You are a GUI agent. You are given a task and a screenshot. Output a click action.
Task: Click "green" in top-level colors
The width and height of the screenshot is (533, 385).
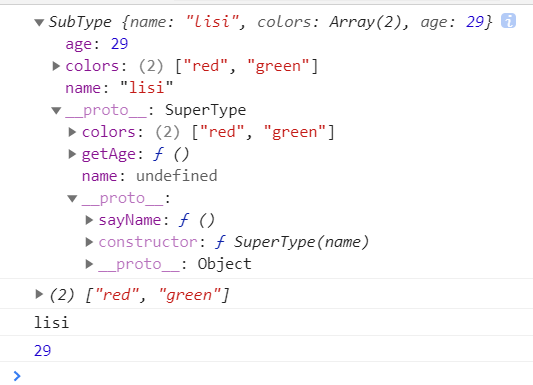point(278,66)
